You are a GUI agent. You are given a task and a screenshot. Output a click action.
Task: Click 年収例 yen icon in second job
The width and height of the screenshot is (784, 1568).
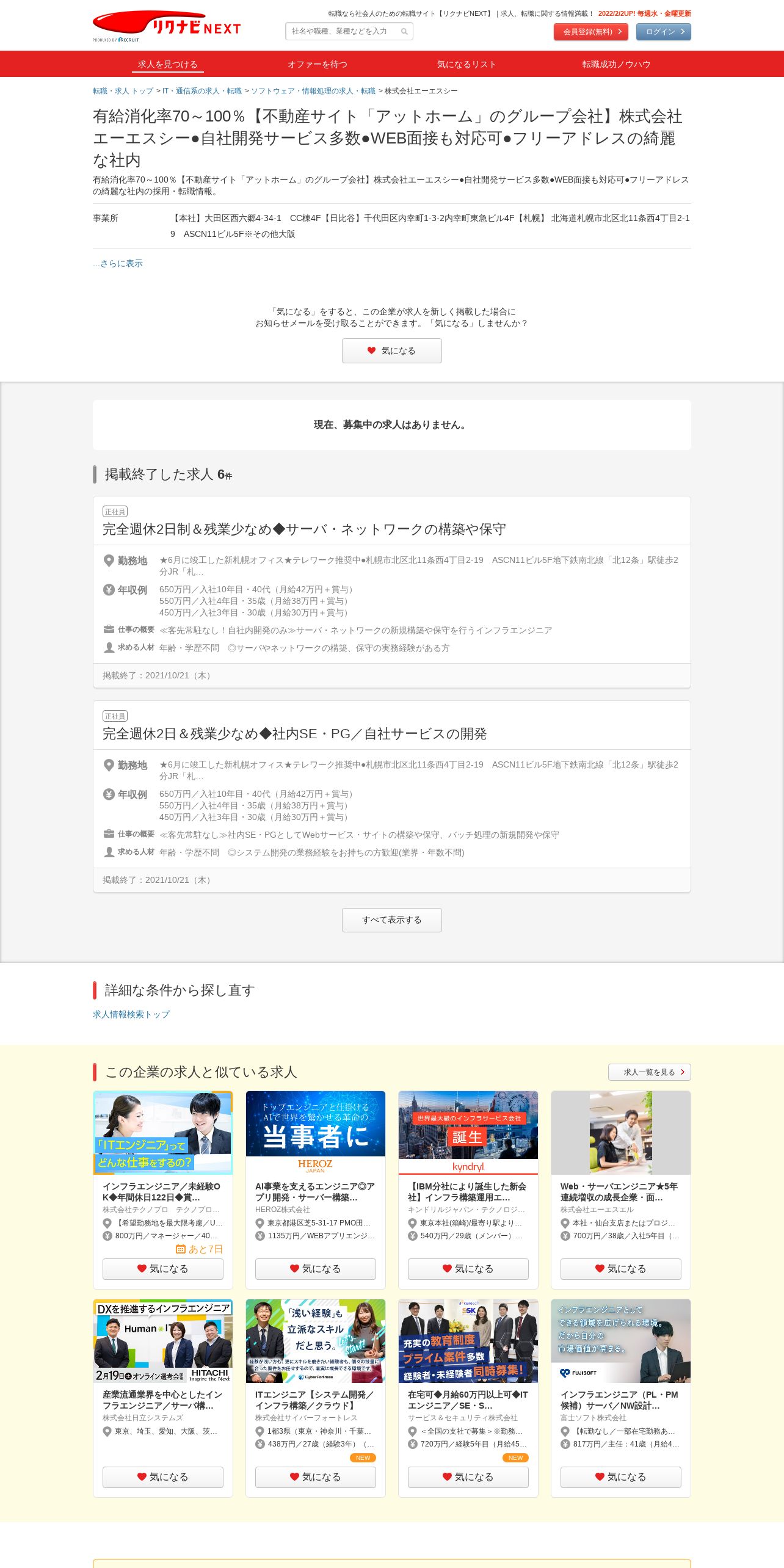(x=109, y=794)
